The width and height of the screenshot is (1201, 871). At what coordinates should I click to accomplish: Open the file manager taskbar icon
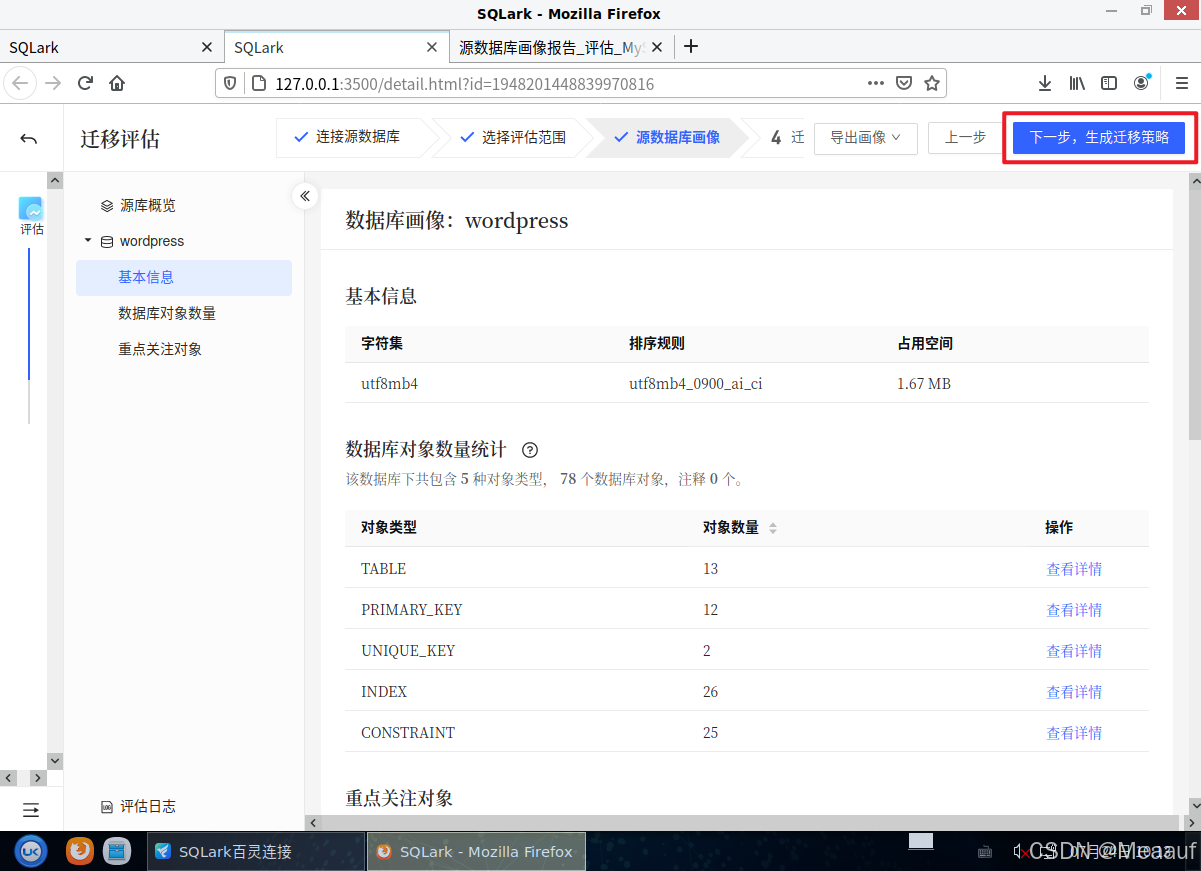(x=117, y=851)
